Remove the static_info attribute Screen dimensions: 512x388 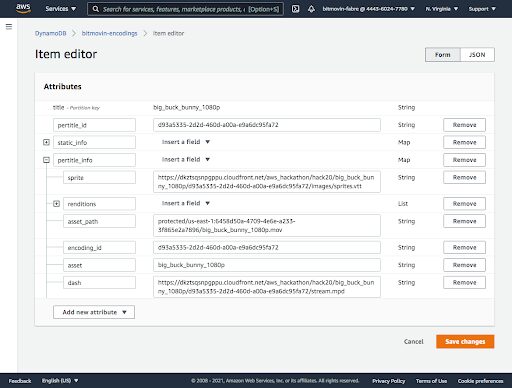[464, 142]
